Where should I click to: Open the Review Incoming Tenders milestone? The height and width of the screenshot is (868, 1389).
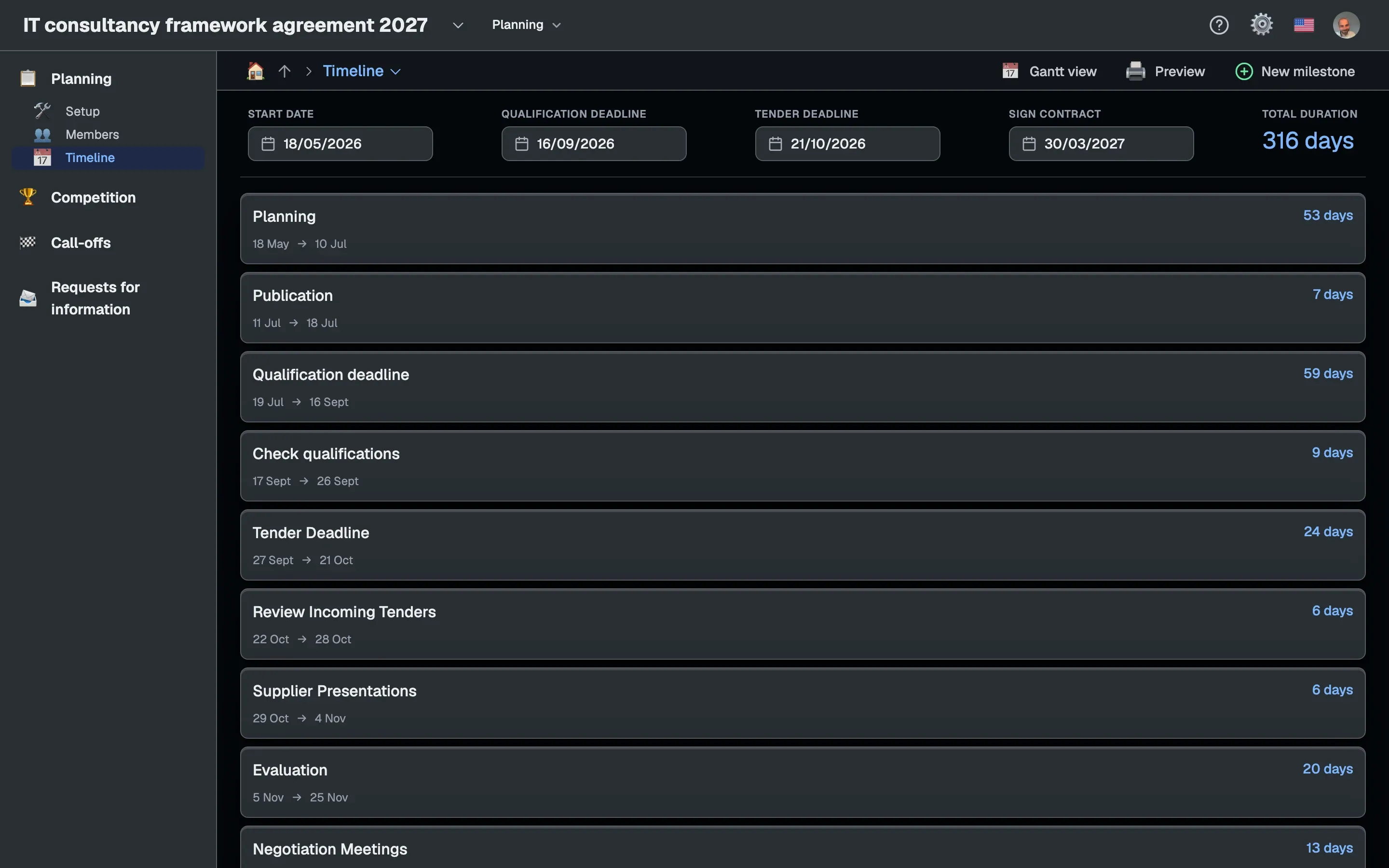[x=803, y=624]
